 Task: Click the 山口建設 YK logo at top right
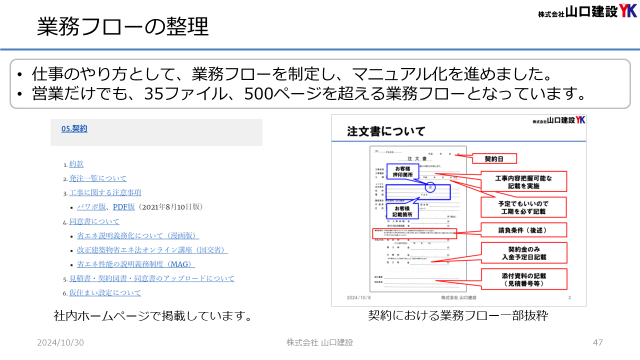(587, 11)
